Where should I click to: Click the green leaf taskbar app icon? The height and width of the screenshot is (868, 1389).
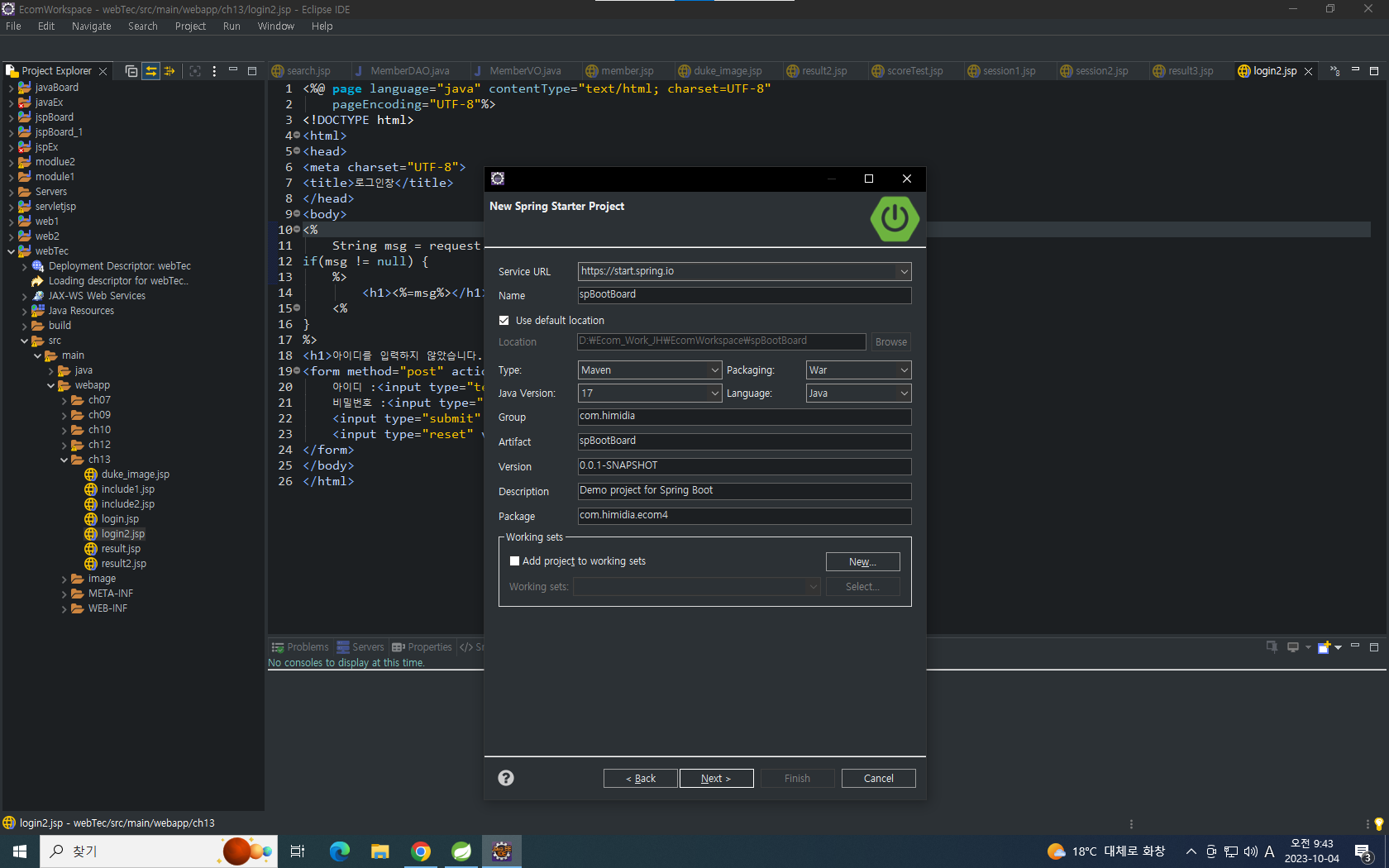click(x=461, y=851)
